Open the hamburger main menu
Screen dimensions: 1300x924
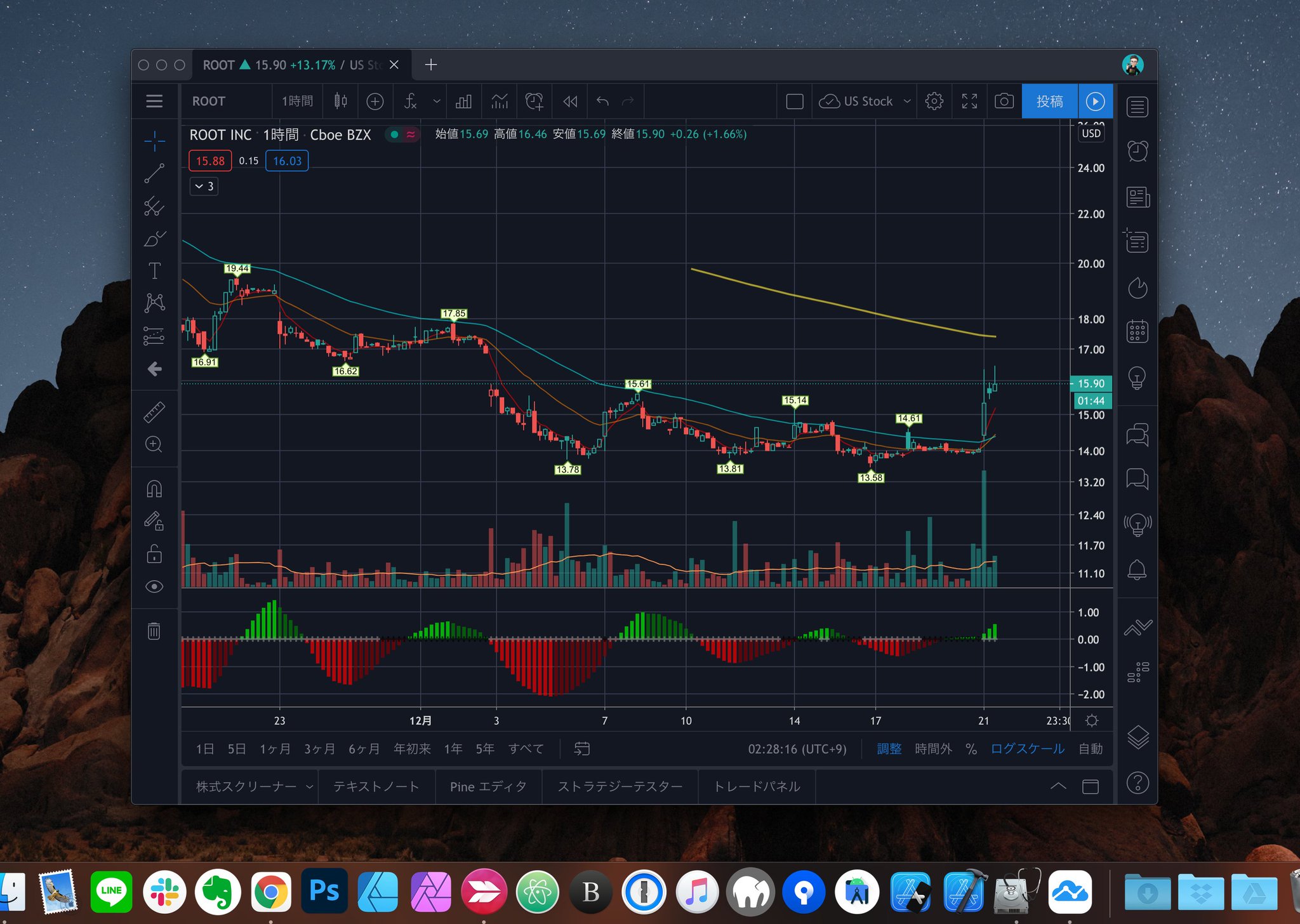coord(154,102)
